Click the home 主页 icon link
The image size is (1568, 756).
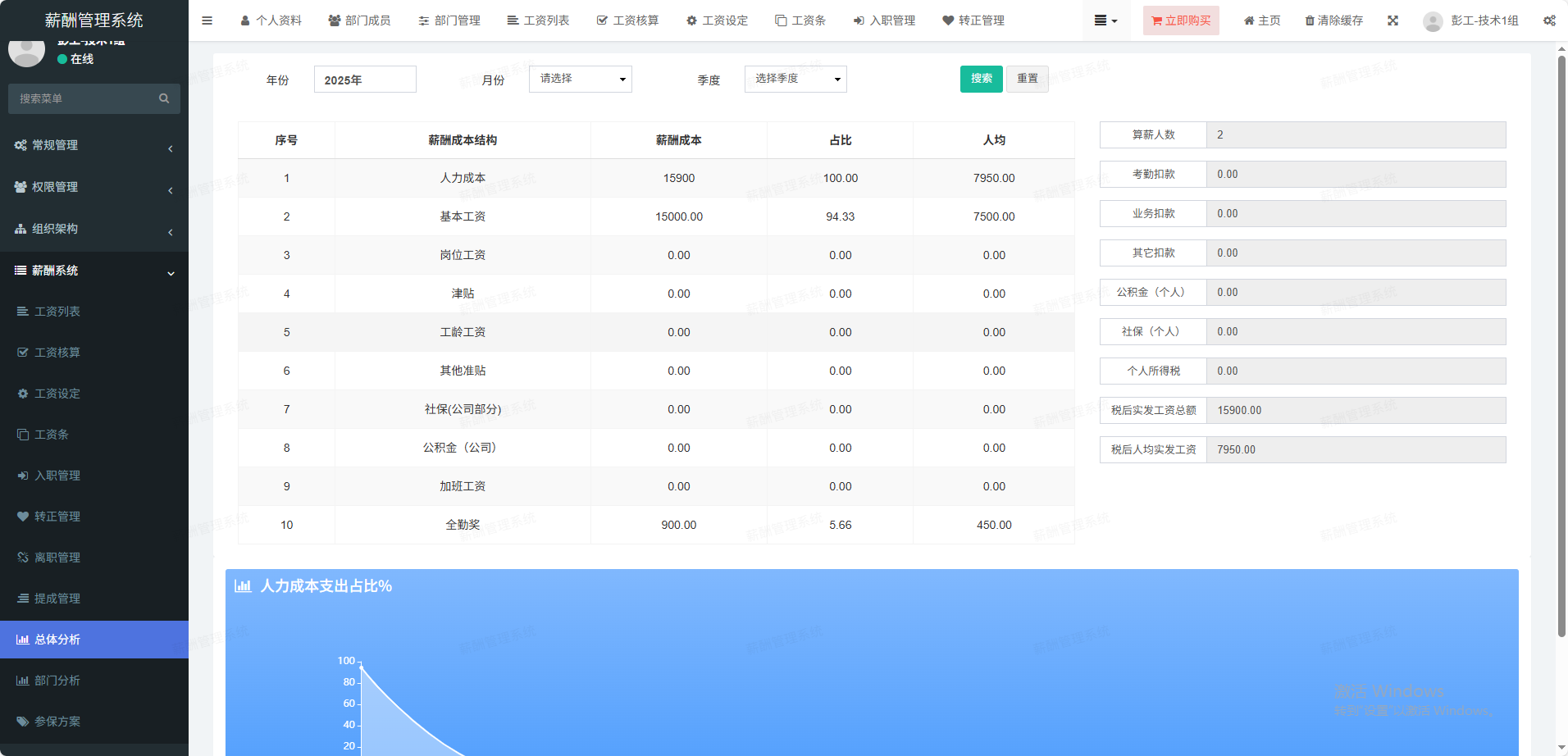(1262, 20)
